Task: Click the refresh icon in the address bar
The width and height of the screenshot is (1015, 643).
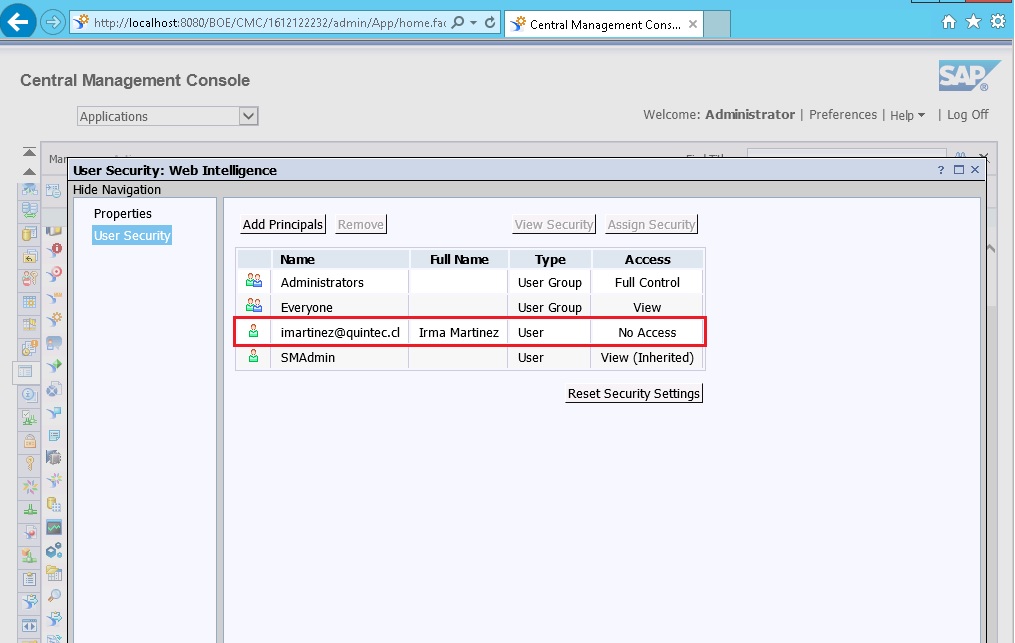Action: (x=490, y=23)
